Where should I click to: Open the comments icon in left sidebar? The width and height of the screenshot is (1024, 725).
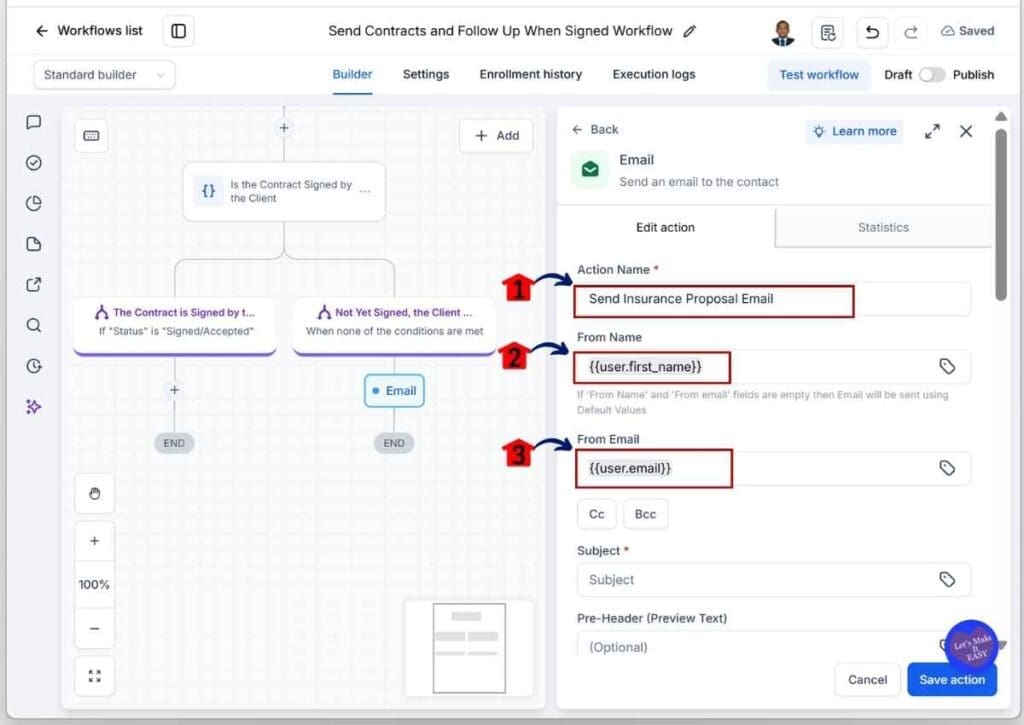click(x=33, y=122)
